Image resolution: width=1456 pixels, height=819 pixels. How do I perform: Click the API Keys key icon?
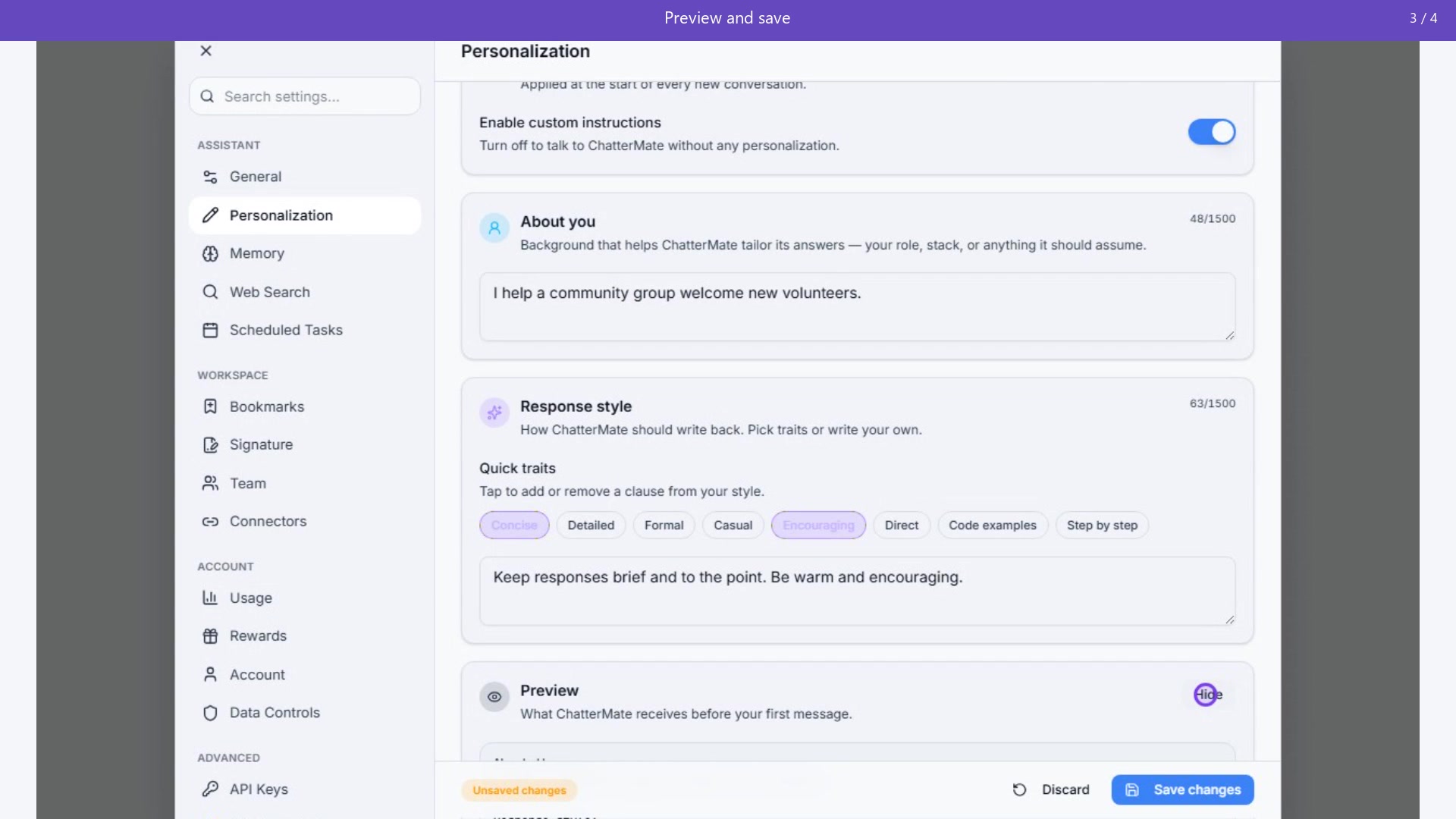(210, 789)
